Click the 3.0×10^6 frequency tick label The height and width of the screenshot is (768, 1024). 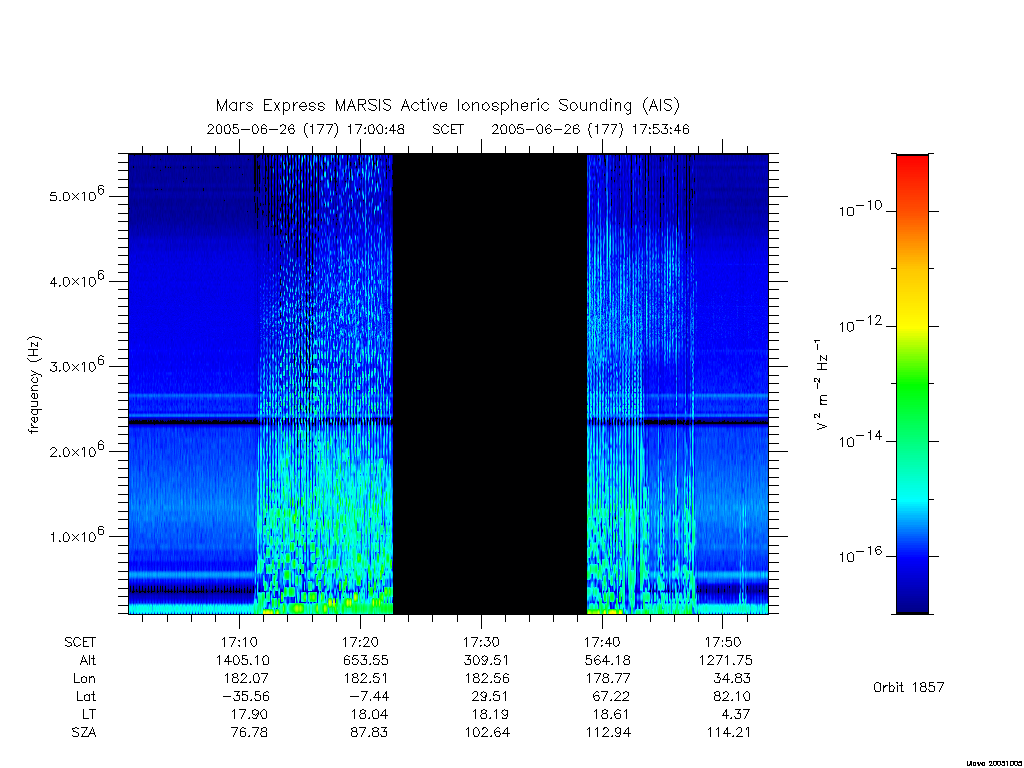(76, 365)
